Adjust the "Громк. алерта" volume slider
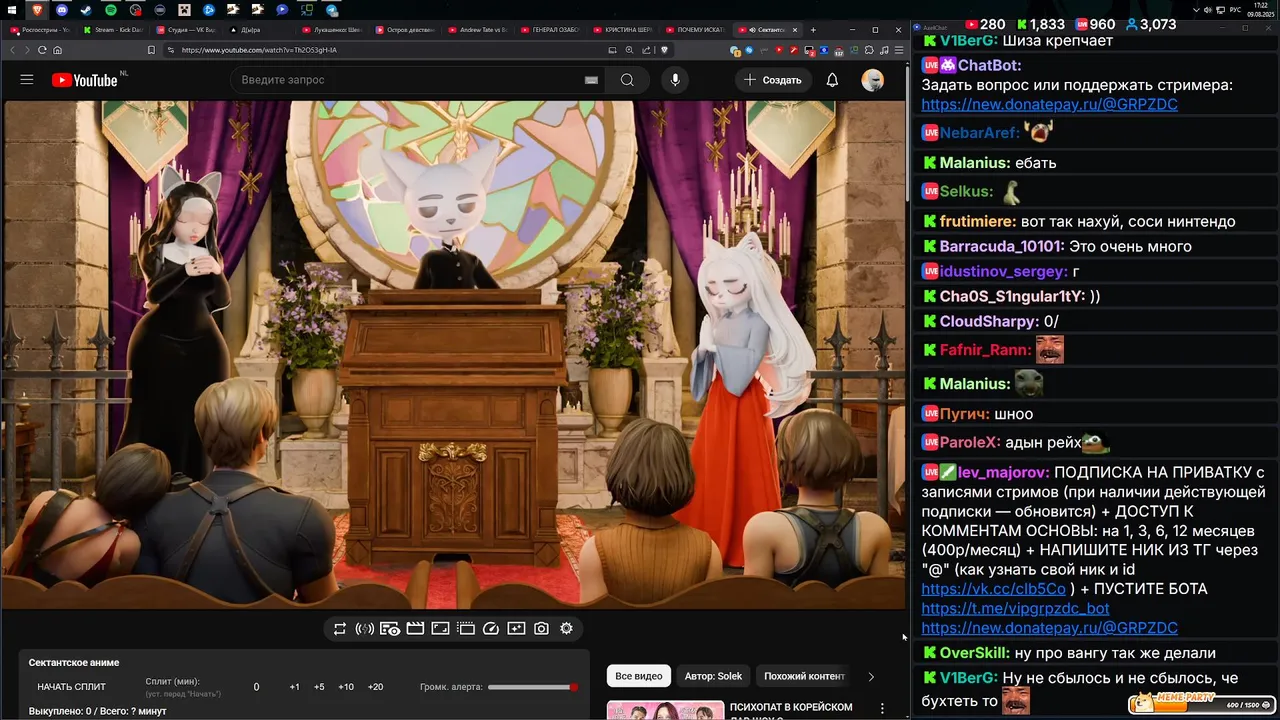The height and width of the screenshot is (720, 1280). pos(533,687)
